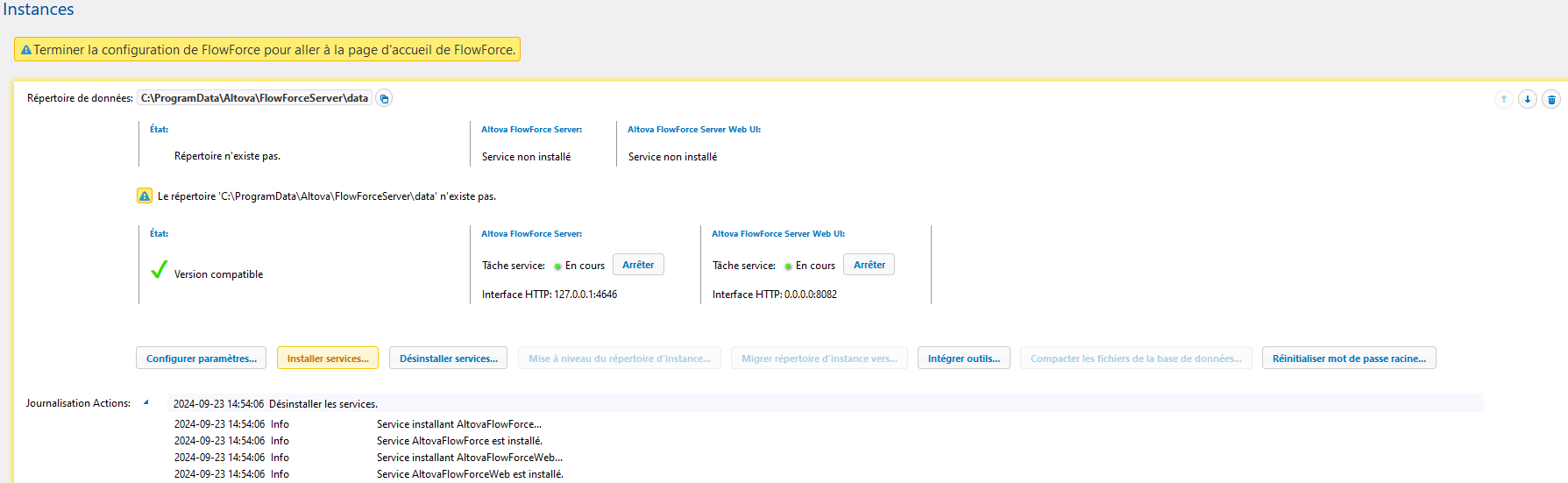This screenshot has width=1568, height=483.
Task: Click the Terminer la configuration de FlowForce banner
Action: tap(267, 50)
